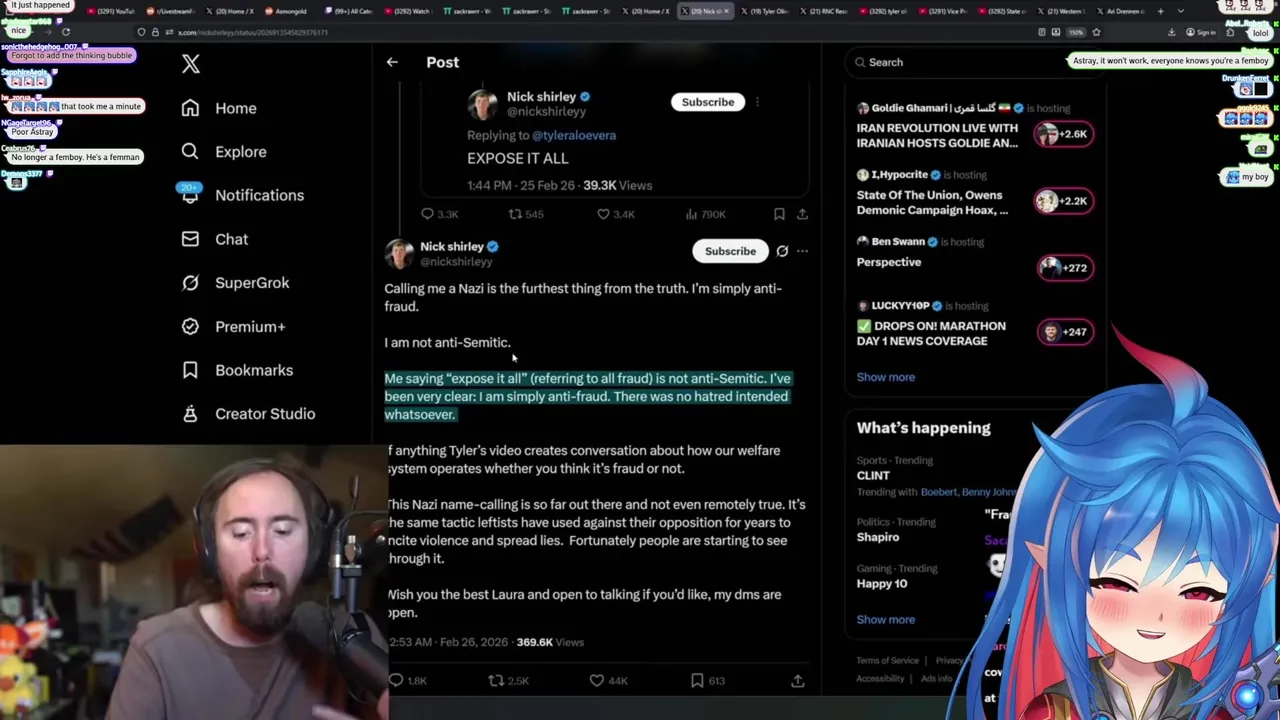Click the browser address bar URL

pos(253,32)
